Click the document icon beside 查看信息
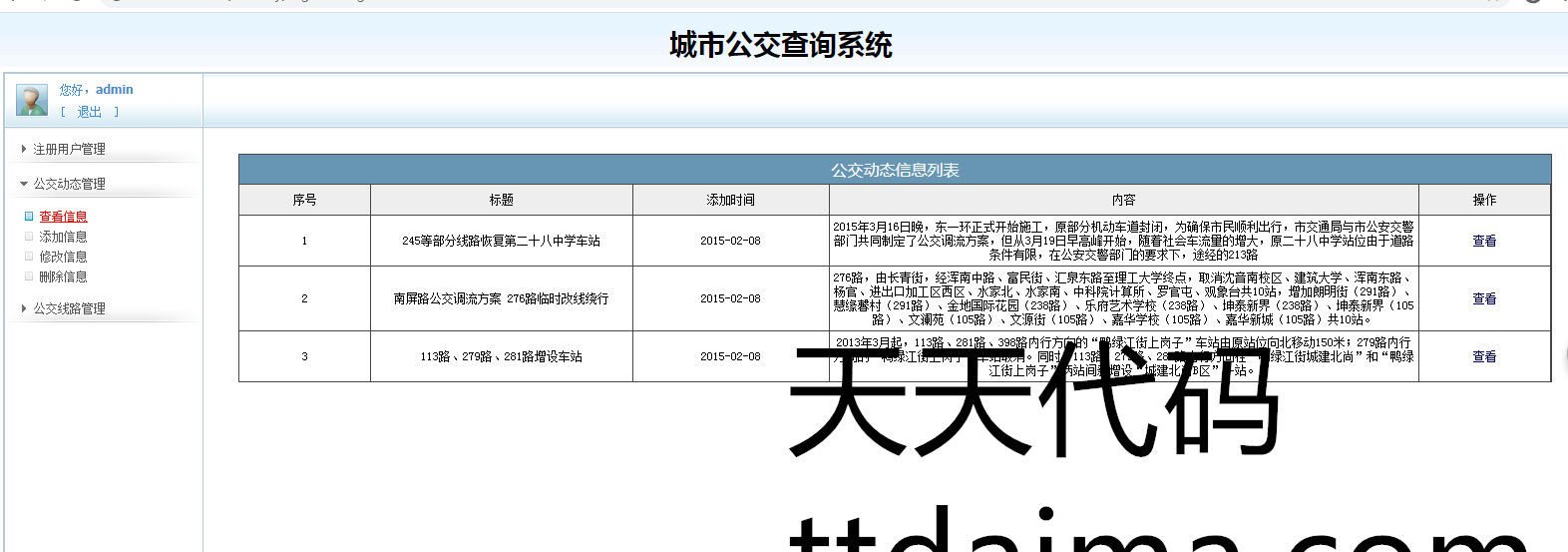This screenshot has width=1568, height=552. tap(29, 216)
